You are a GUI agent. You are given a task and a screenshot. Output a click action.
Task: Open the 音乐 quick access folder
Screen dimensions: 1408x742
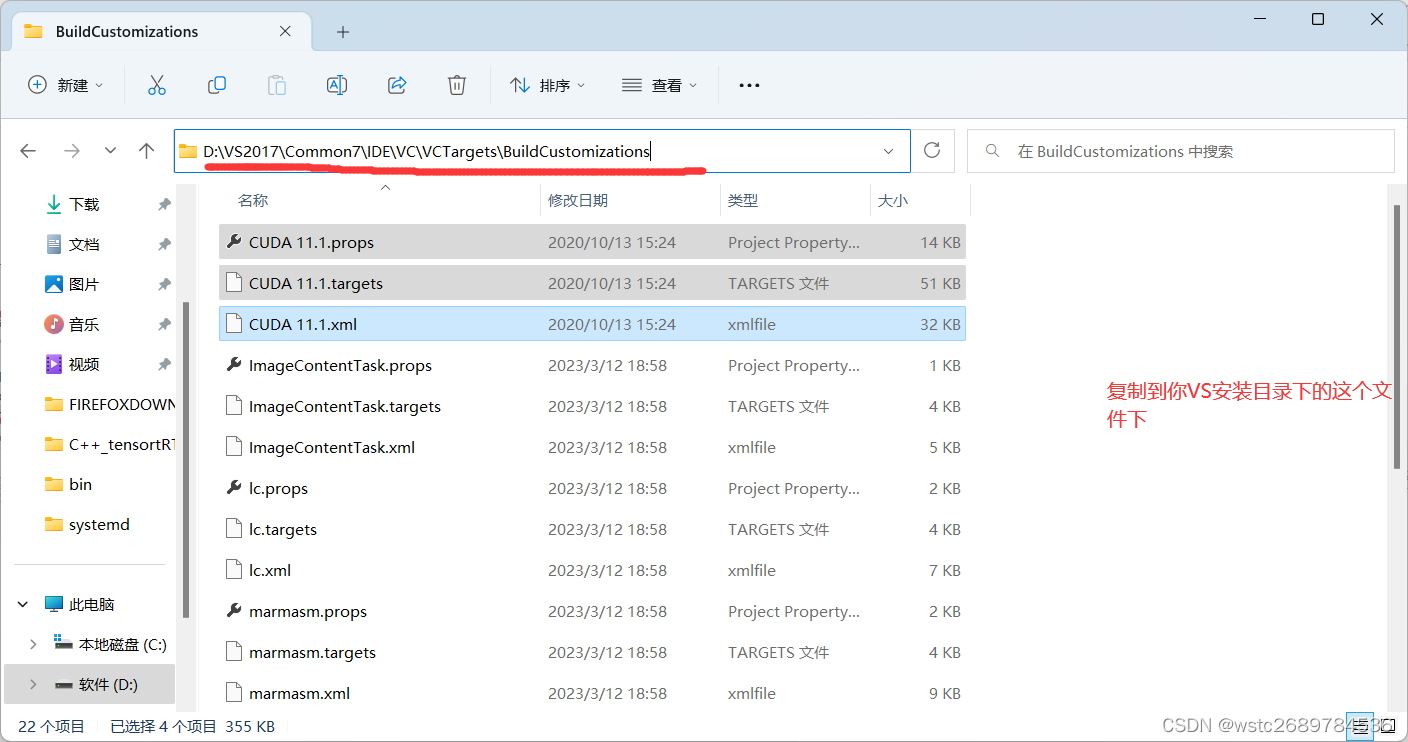pos(84,324)
